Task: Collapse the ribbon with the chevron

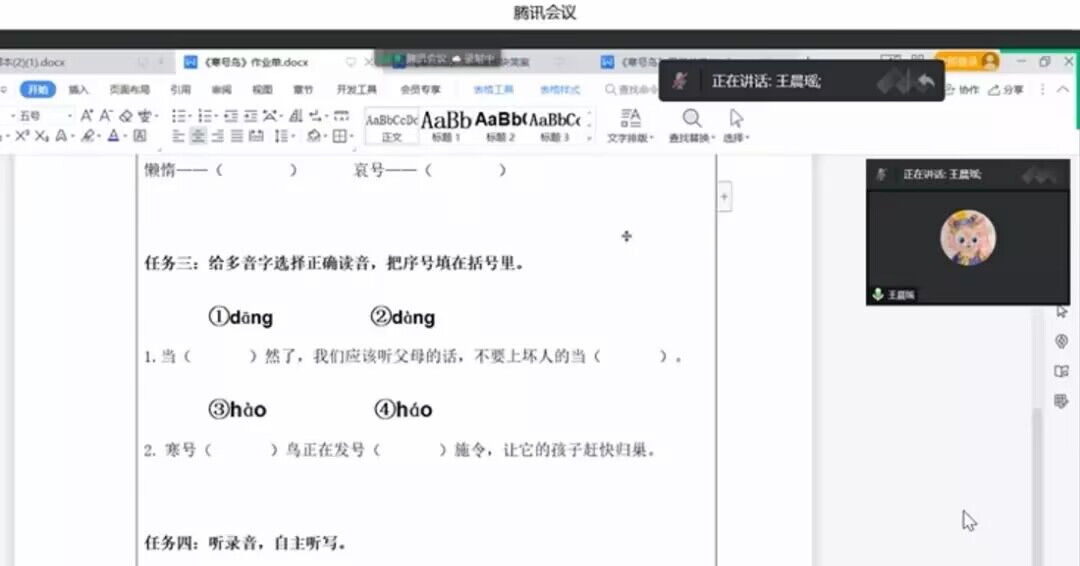Action: (x=1063, y=90)
